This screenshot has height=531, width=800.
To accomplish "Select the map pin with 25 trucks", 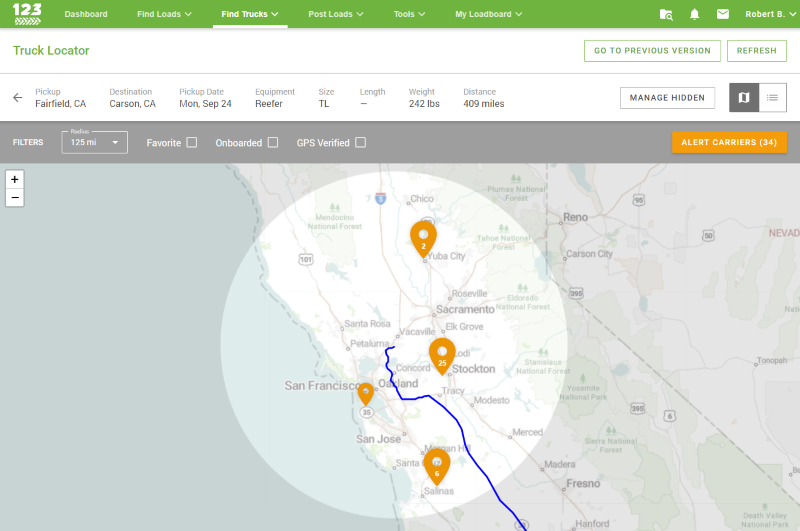I will click(442, 356).
